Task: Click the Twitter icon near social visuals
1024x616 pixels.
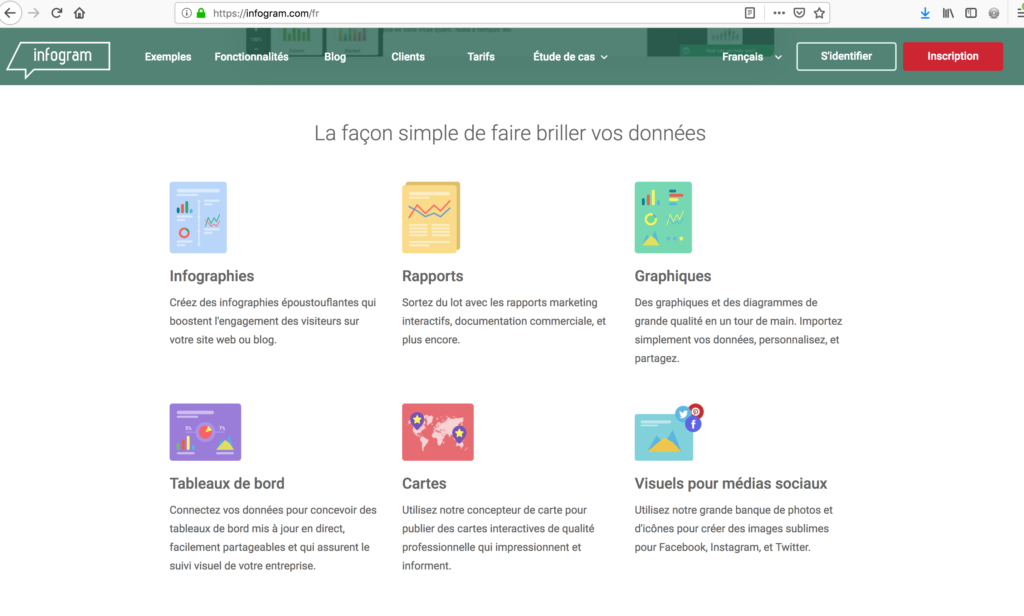Action: [683, 413]
